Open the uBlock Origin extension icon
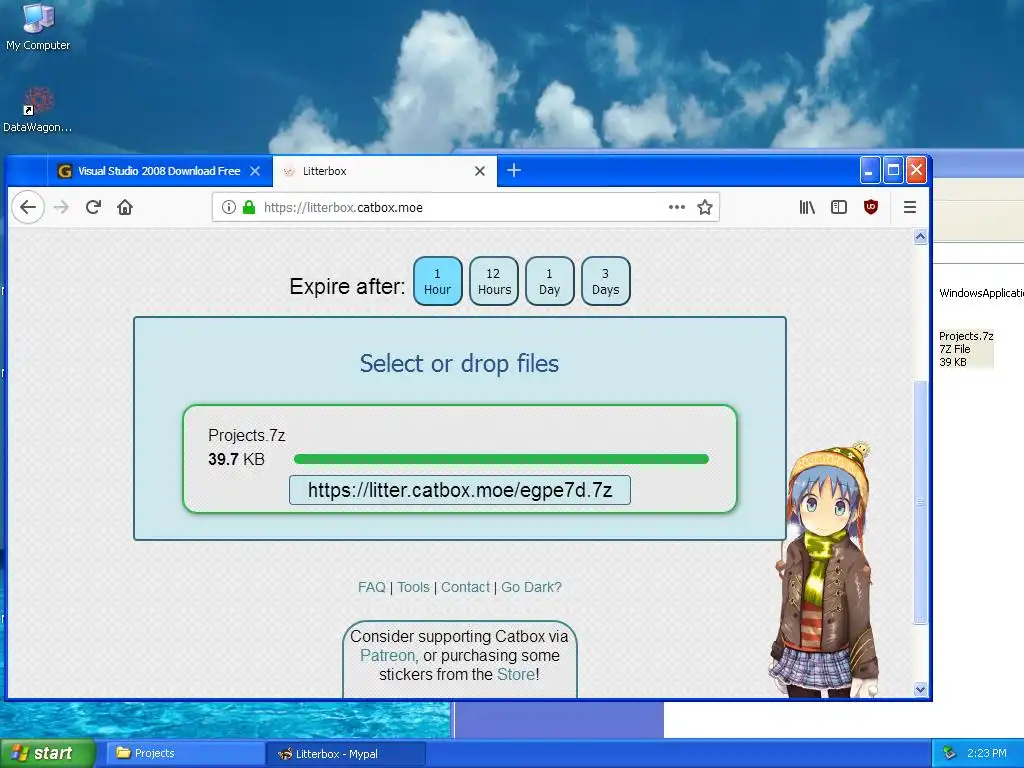 click(871, 207)
